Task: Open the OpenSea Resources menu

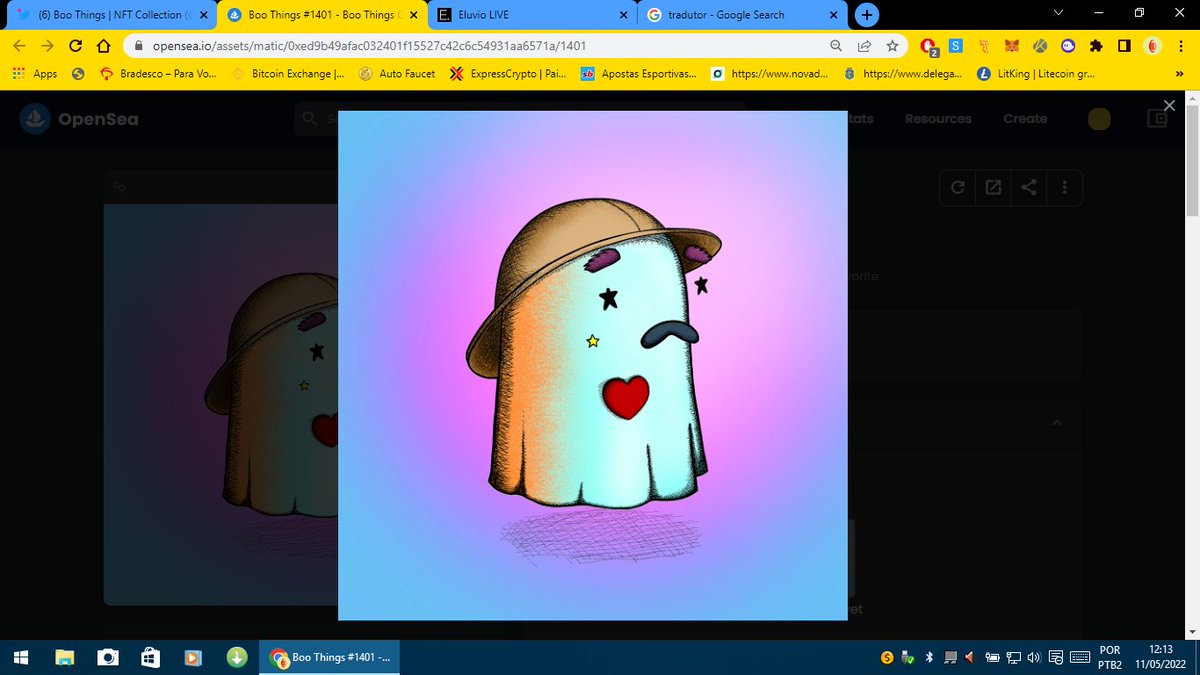Action: pyautogui.click(x=938, y=118)
